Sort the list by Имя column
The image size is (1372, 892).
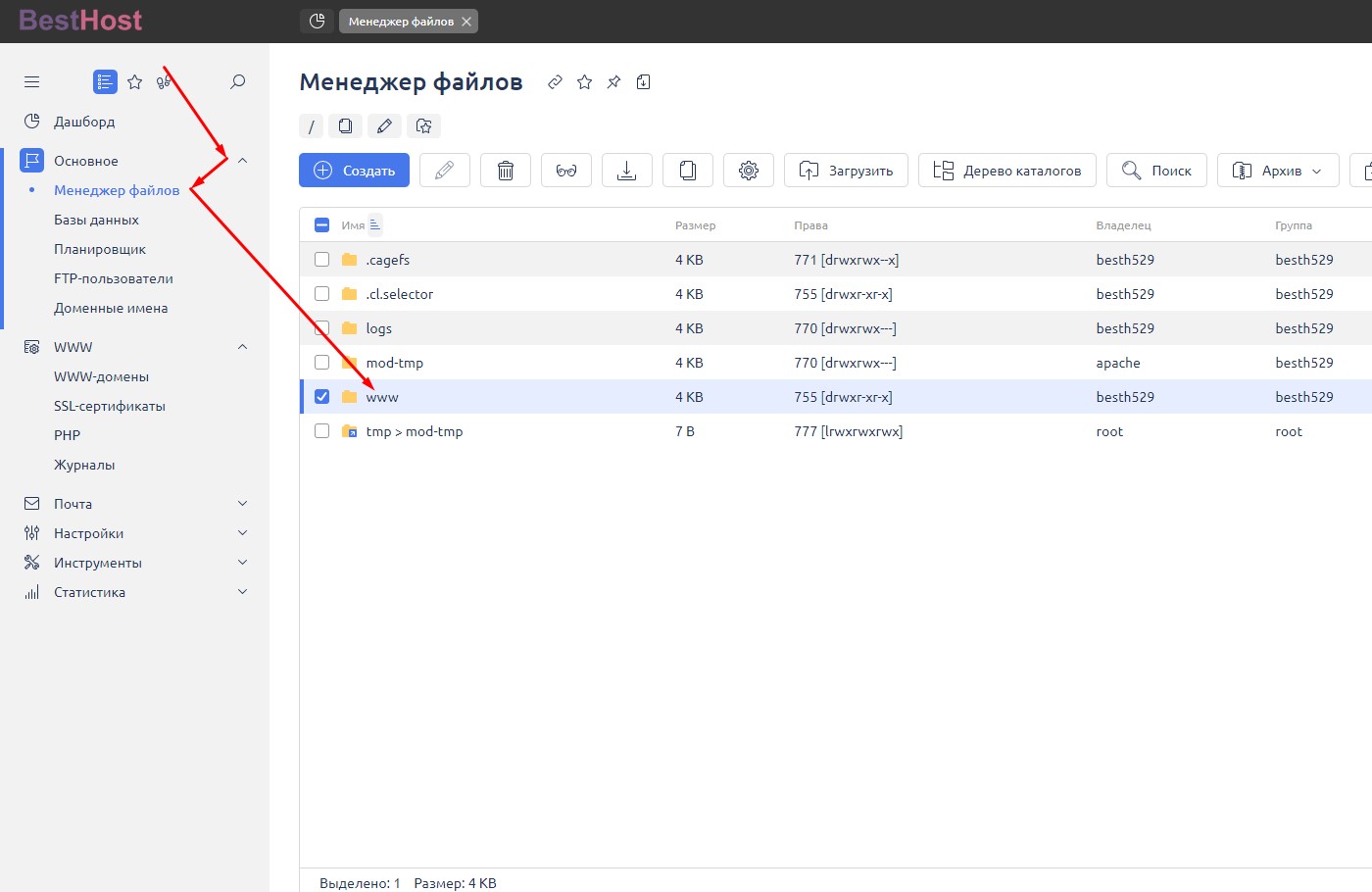tap(354, 225)
